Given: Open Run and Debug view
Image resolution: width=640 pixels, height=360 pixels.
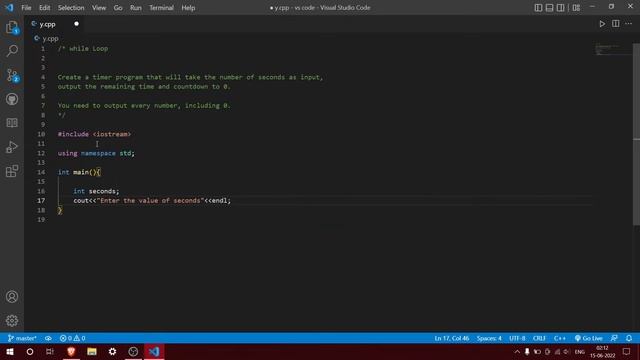Looking at the screenshot, I should (x=12, y=147).
